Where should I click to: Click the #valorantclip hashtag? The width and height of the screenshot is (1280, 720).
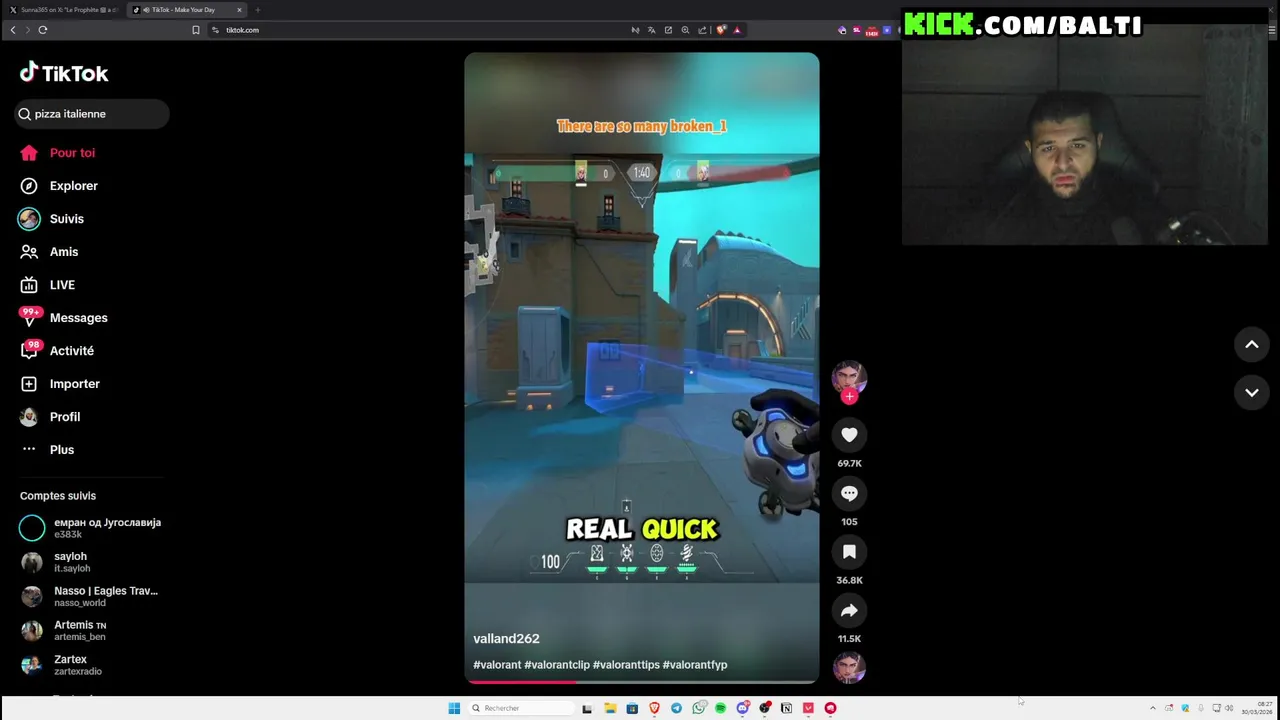click(557, 665)
